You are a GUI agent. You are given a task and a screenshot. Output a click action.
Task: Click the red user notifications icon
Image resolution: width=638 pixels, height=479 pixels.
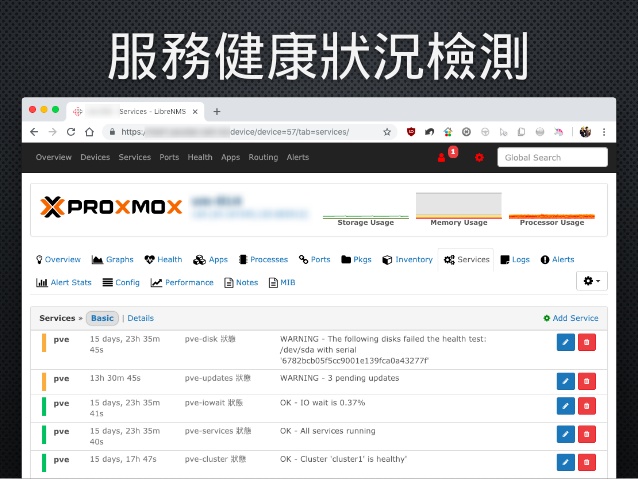441,157
